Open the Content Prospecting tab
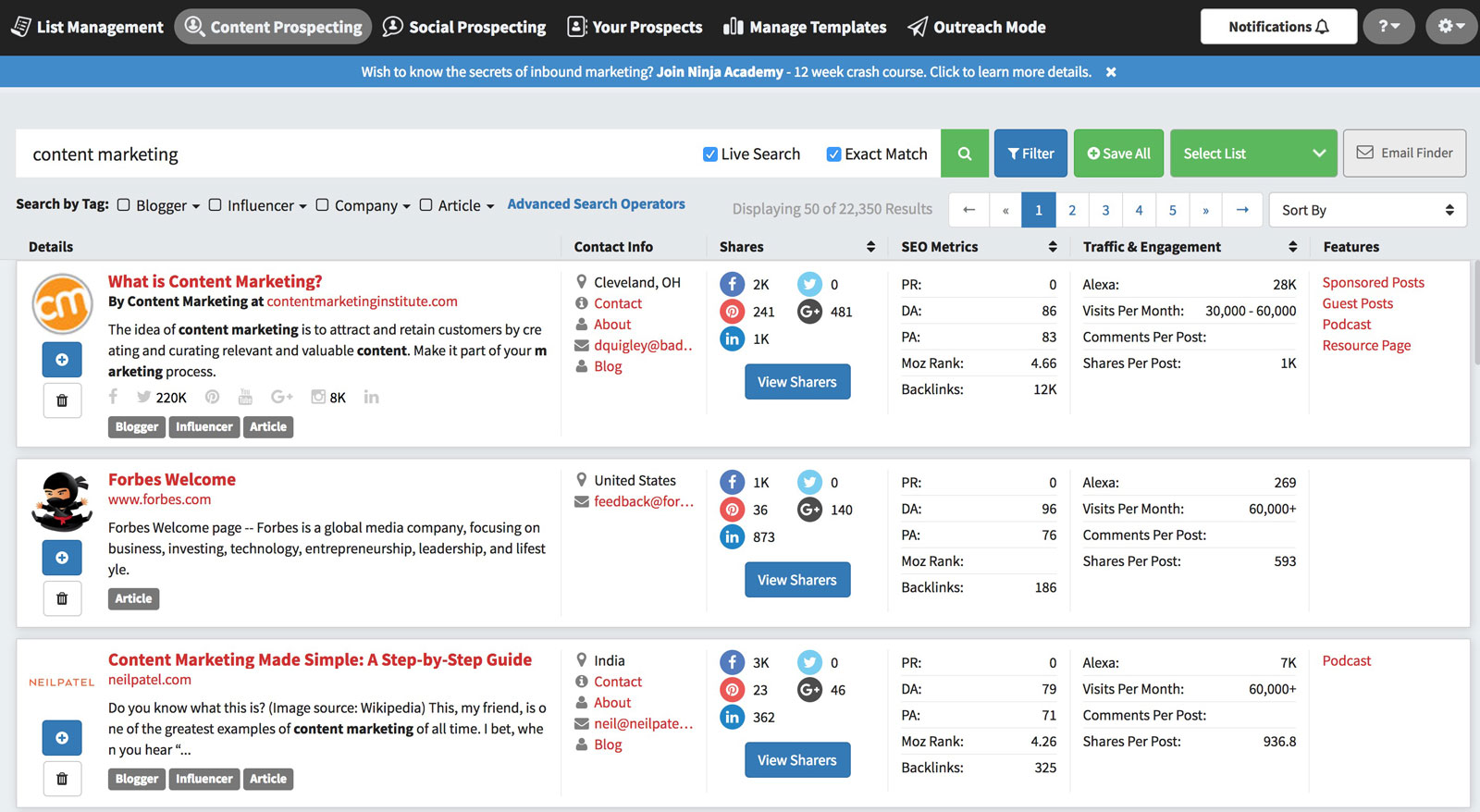The width and height of the screenshot is (1480, 812). pos(273,27)
